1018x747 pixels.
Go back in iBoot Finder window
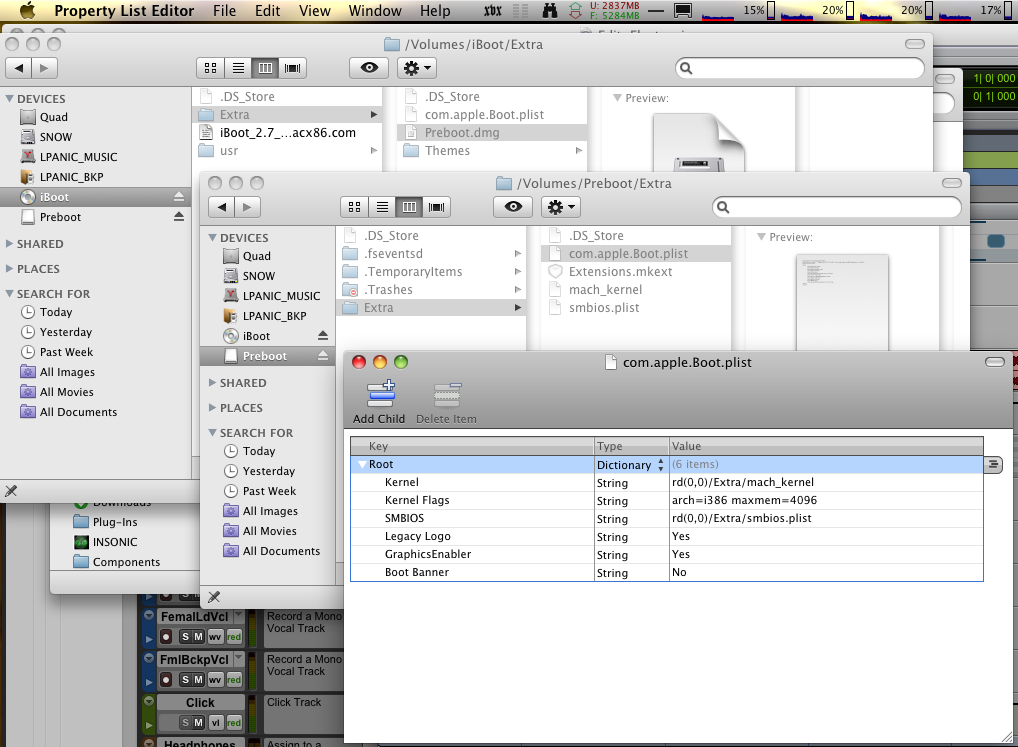[x=18, y=67]
